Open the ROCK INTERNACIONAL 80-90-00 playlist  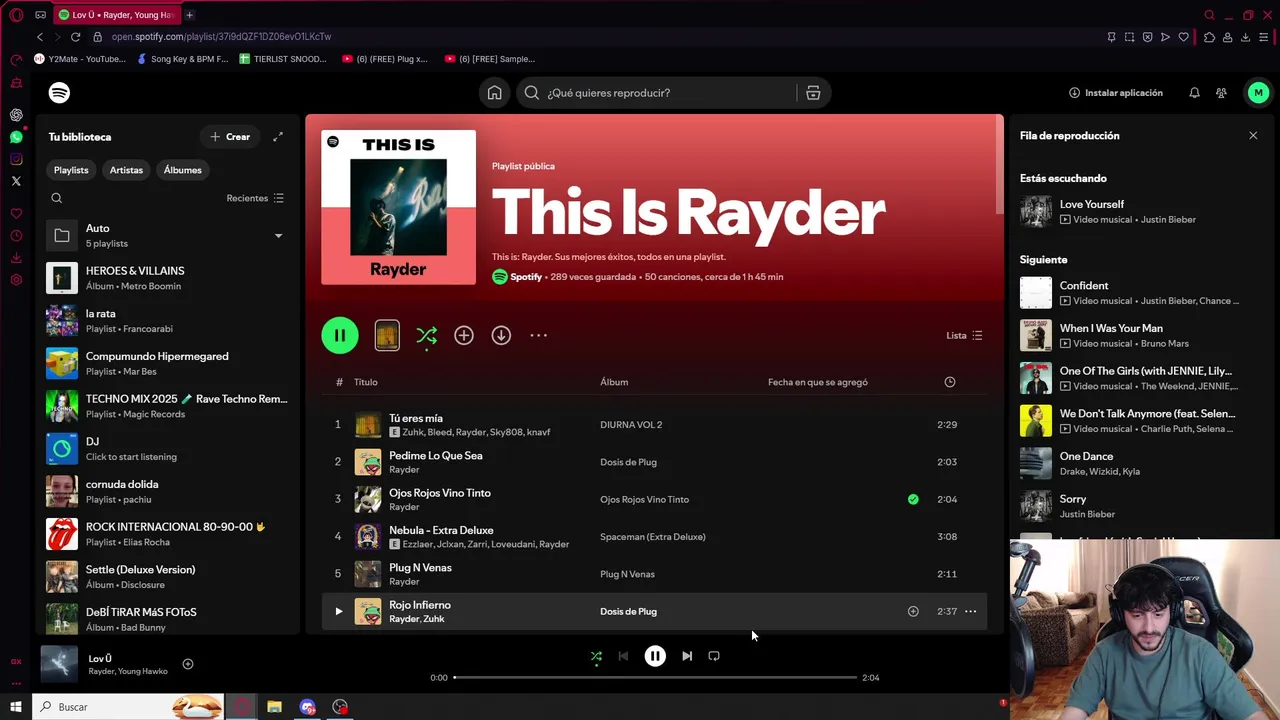(x=168, y=534)
